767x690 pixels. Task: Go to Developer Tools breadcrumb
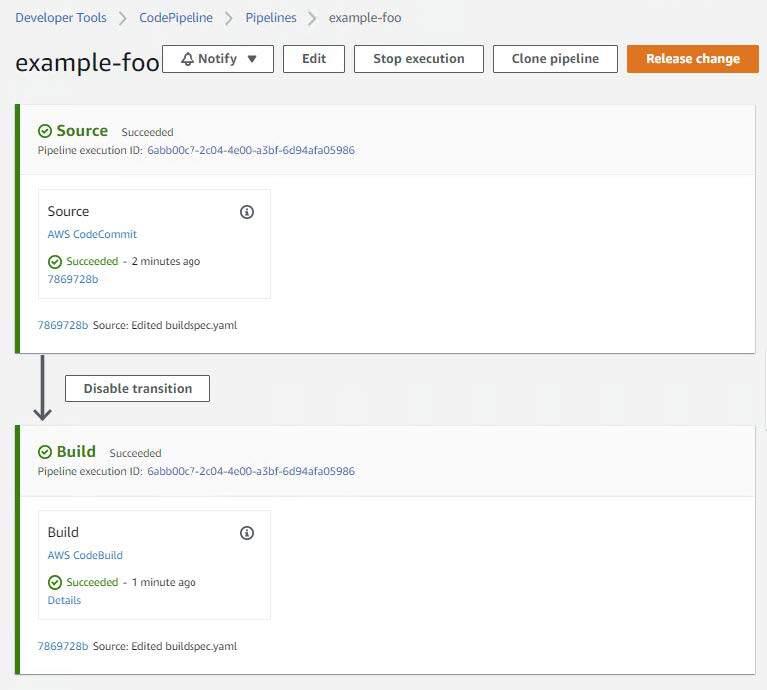point(61,18)
